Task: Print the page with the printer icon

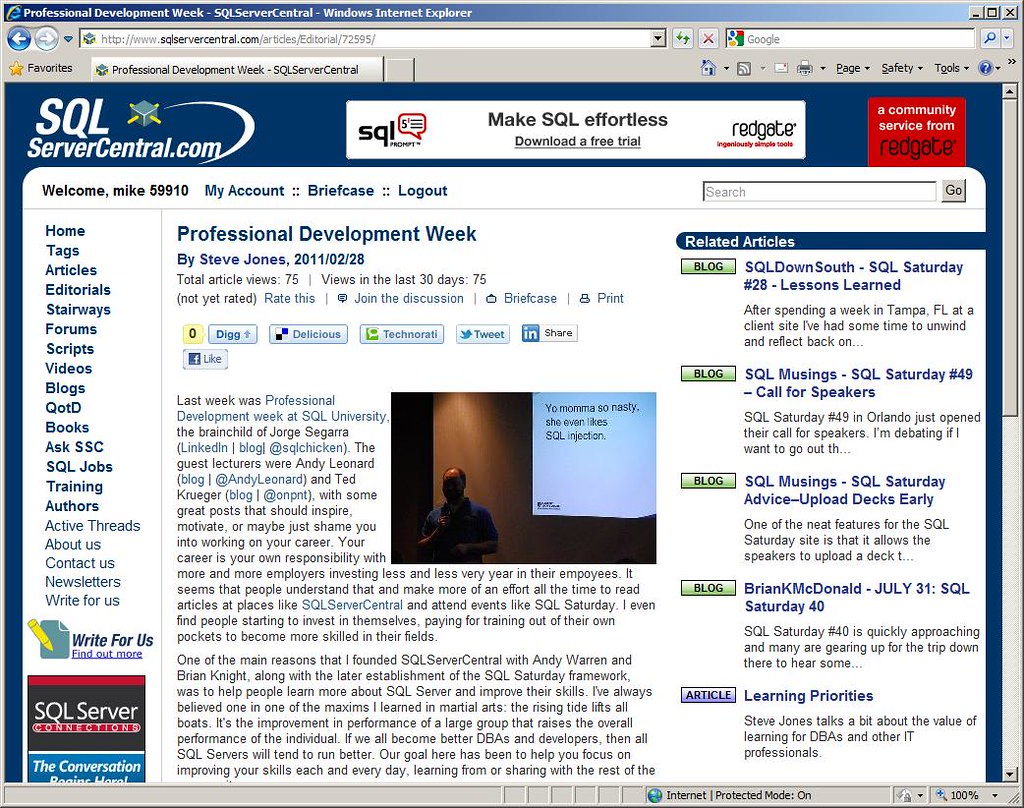Action: tap(805, 68)
